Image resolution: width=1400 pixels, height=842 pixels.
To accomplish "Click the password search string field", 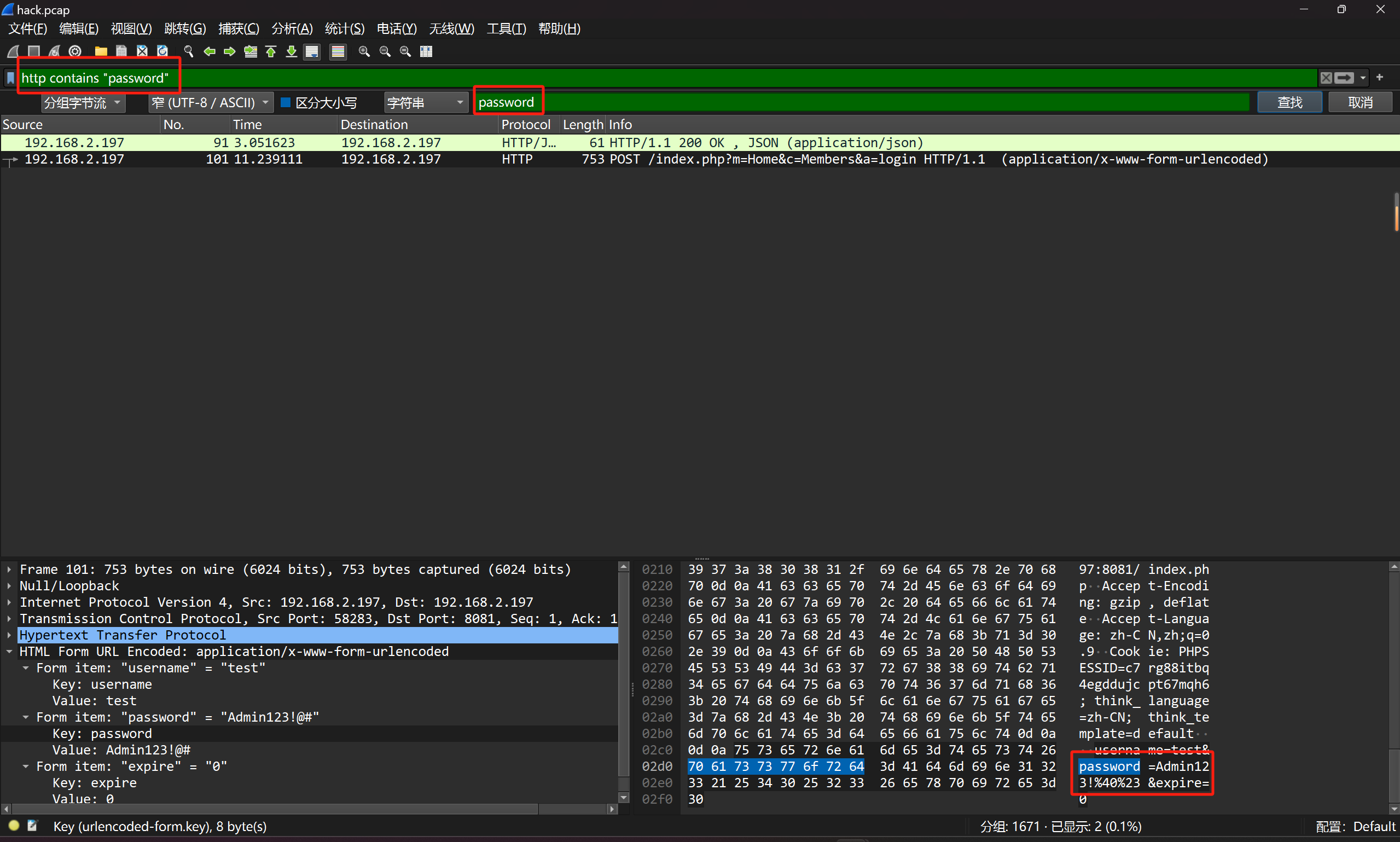I will pos(862,103).
